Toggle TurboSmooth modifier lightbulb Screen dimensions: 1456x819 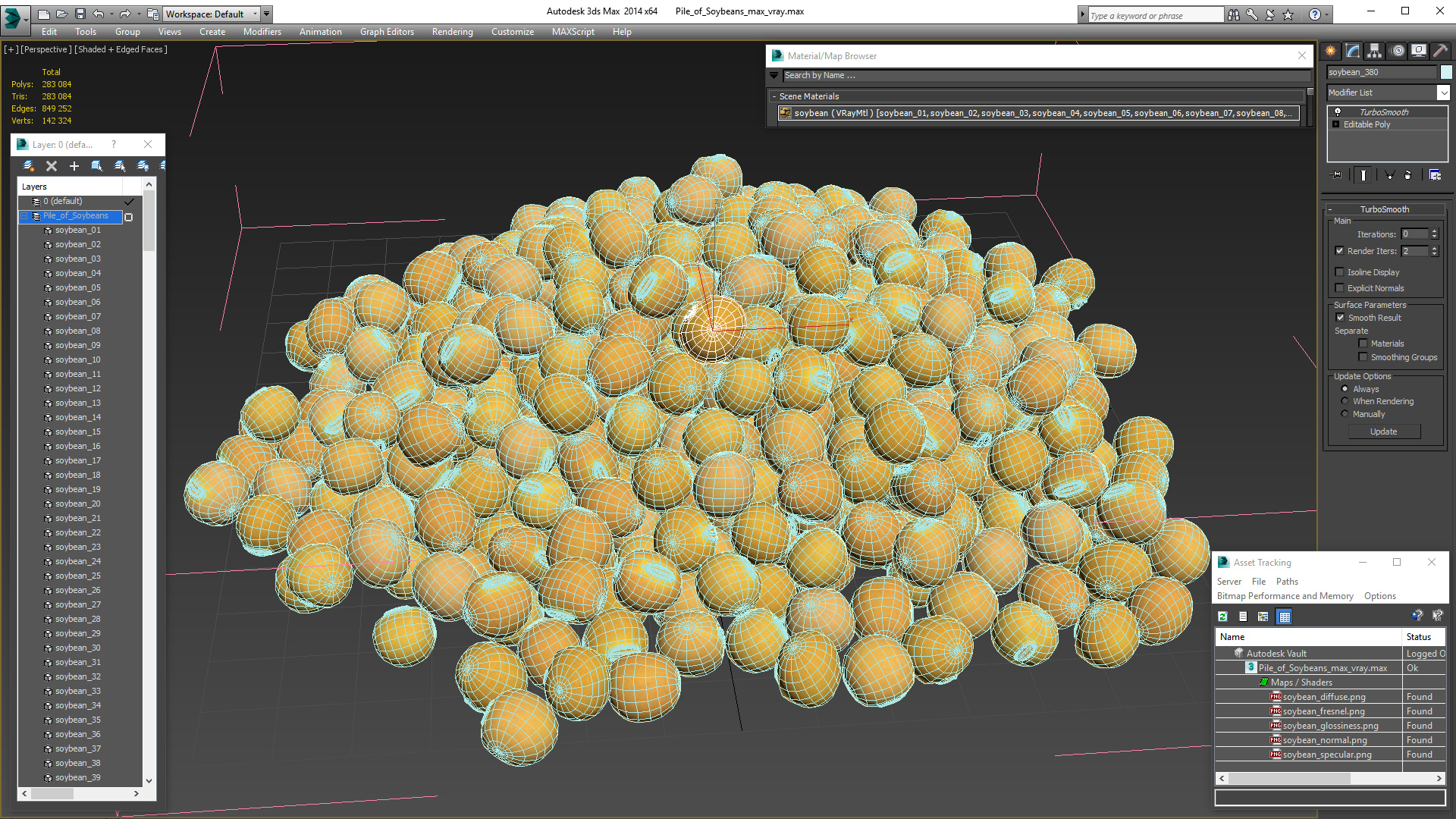(1338, 112)
